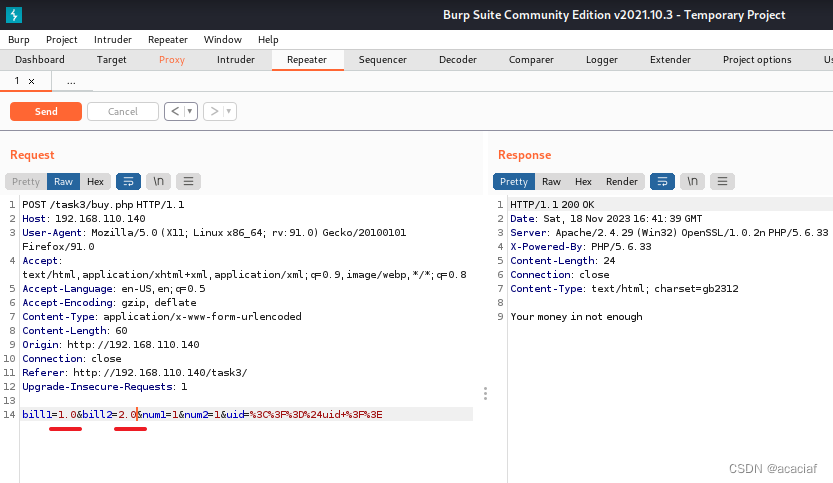Send the request with the Send button
The image size is (833, 483).
pos(46,112)
